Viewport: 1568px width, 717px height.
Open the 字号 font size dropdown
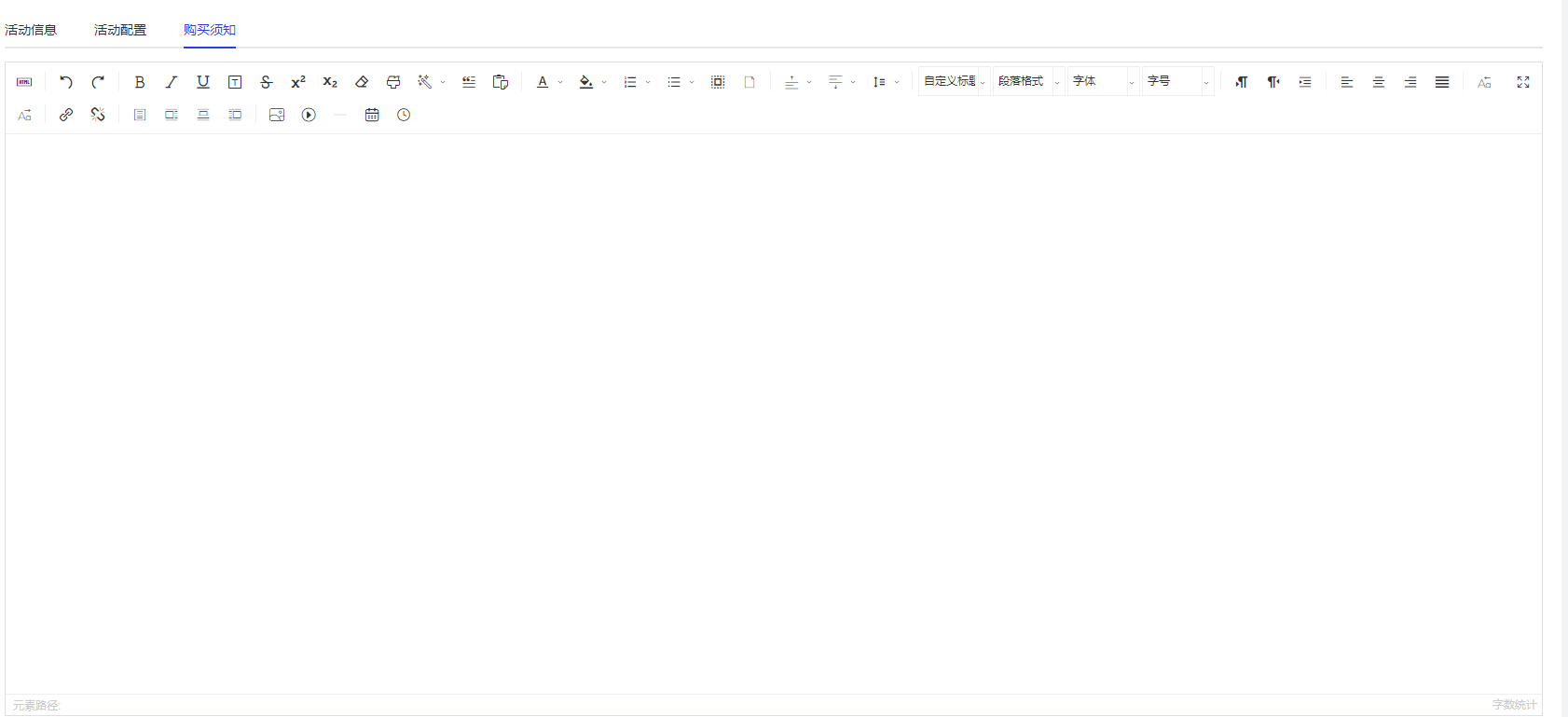click(1178, 81)
